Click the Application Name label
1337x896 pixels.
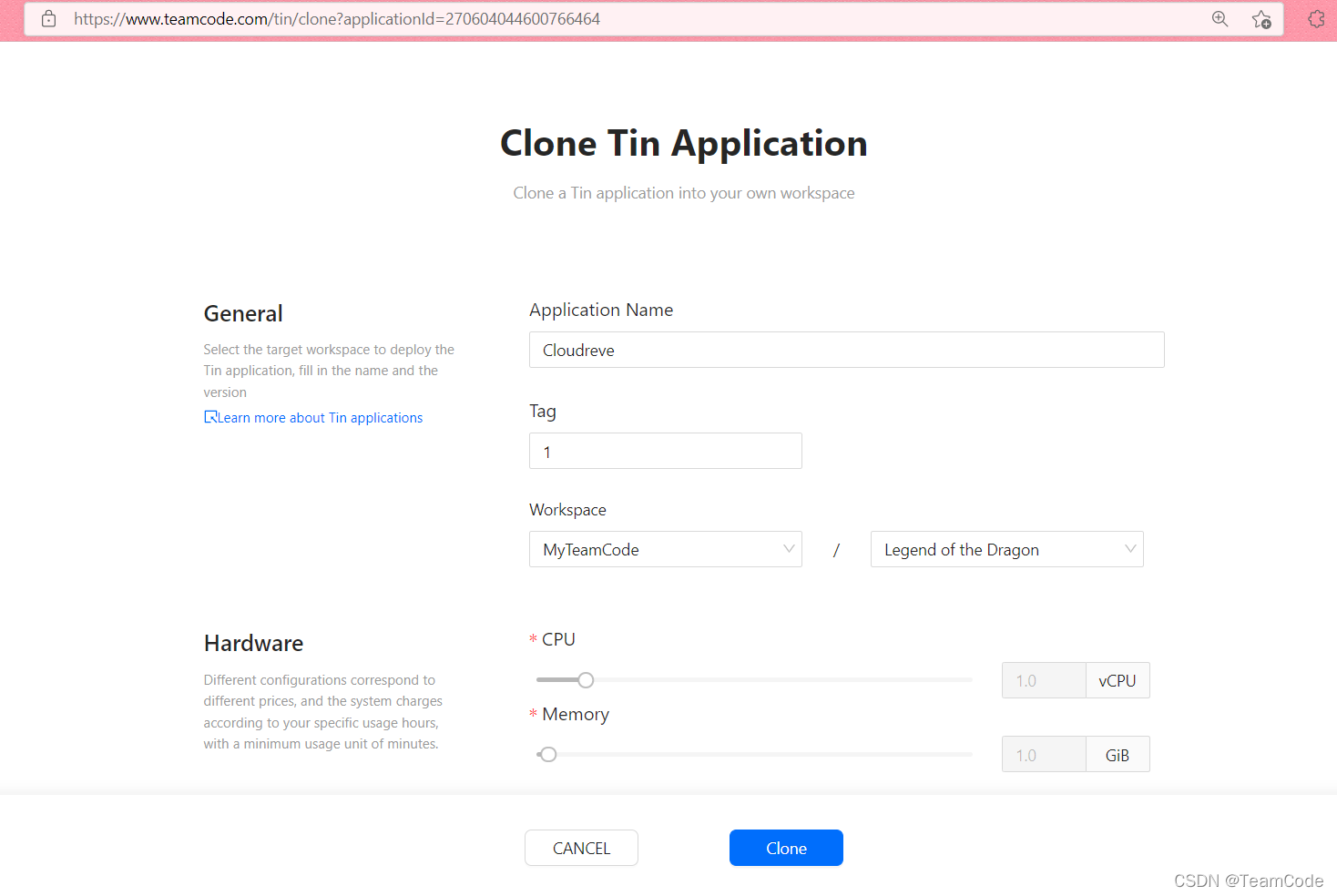tap(601, 310)
